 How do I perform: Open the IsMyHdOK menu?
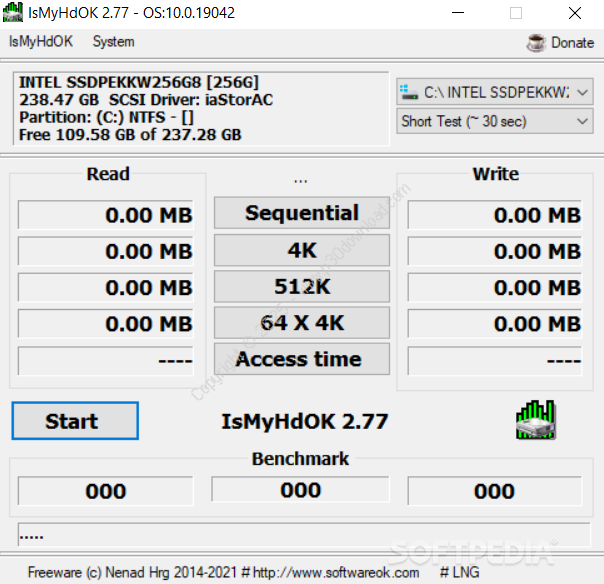[41, 42]
